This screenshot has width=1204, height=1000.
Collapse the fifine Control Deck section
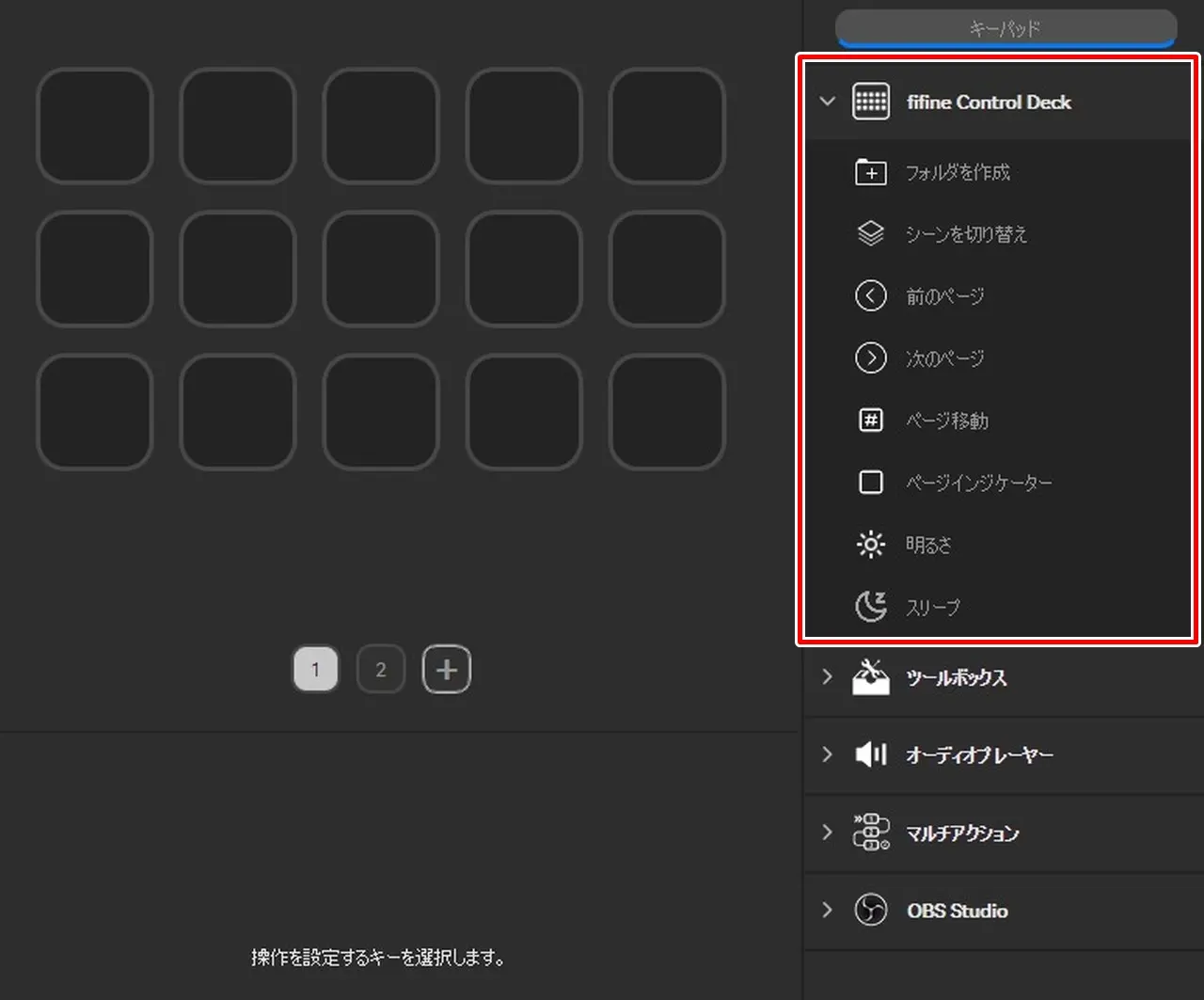[x=827, y=102]
